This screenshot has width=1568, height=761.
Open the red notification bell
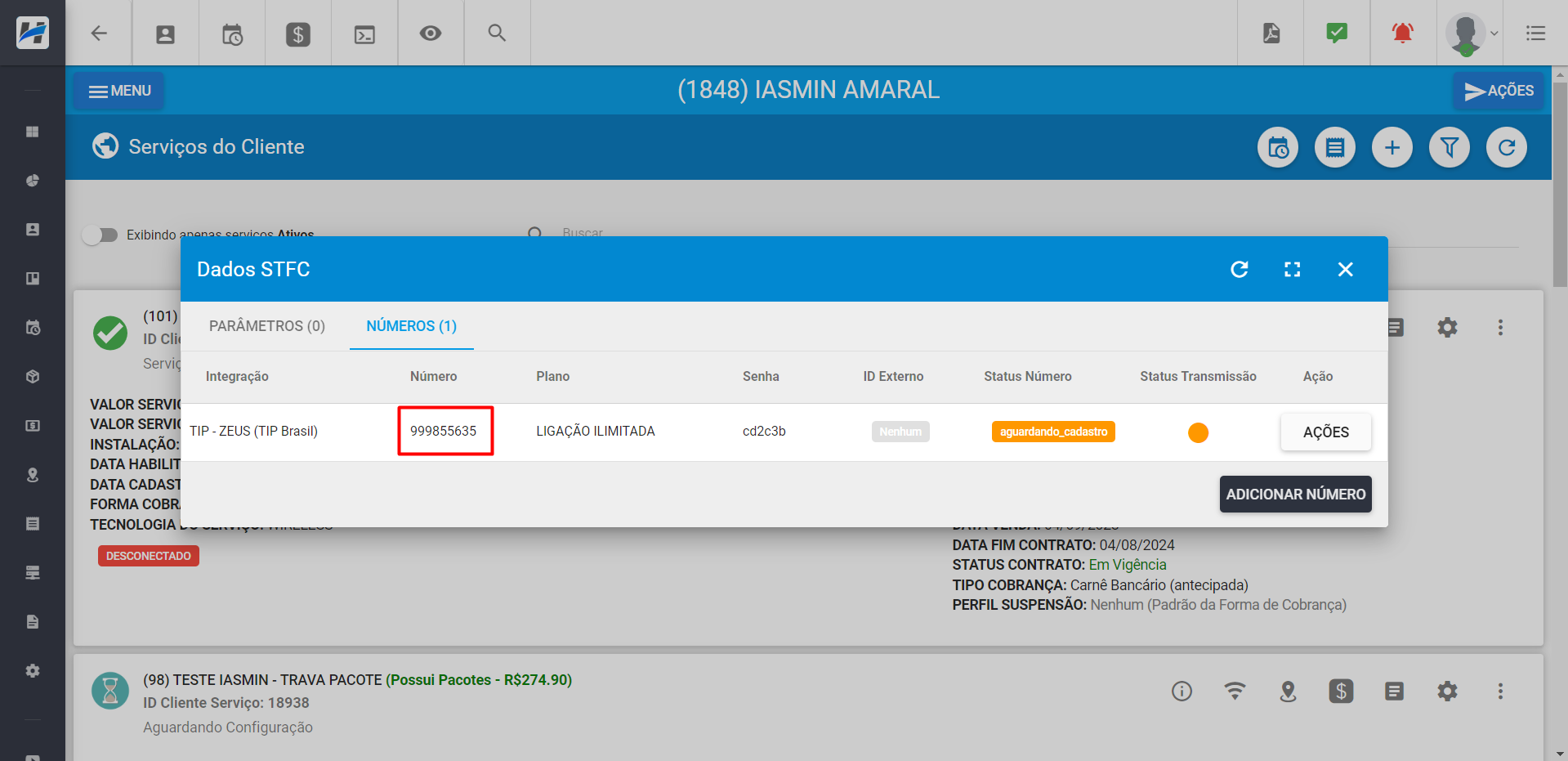coord(1403,34)
